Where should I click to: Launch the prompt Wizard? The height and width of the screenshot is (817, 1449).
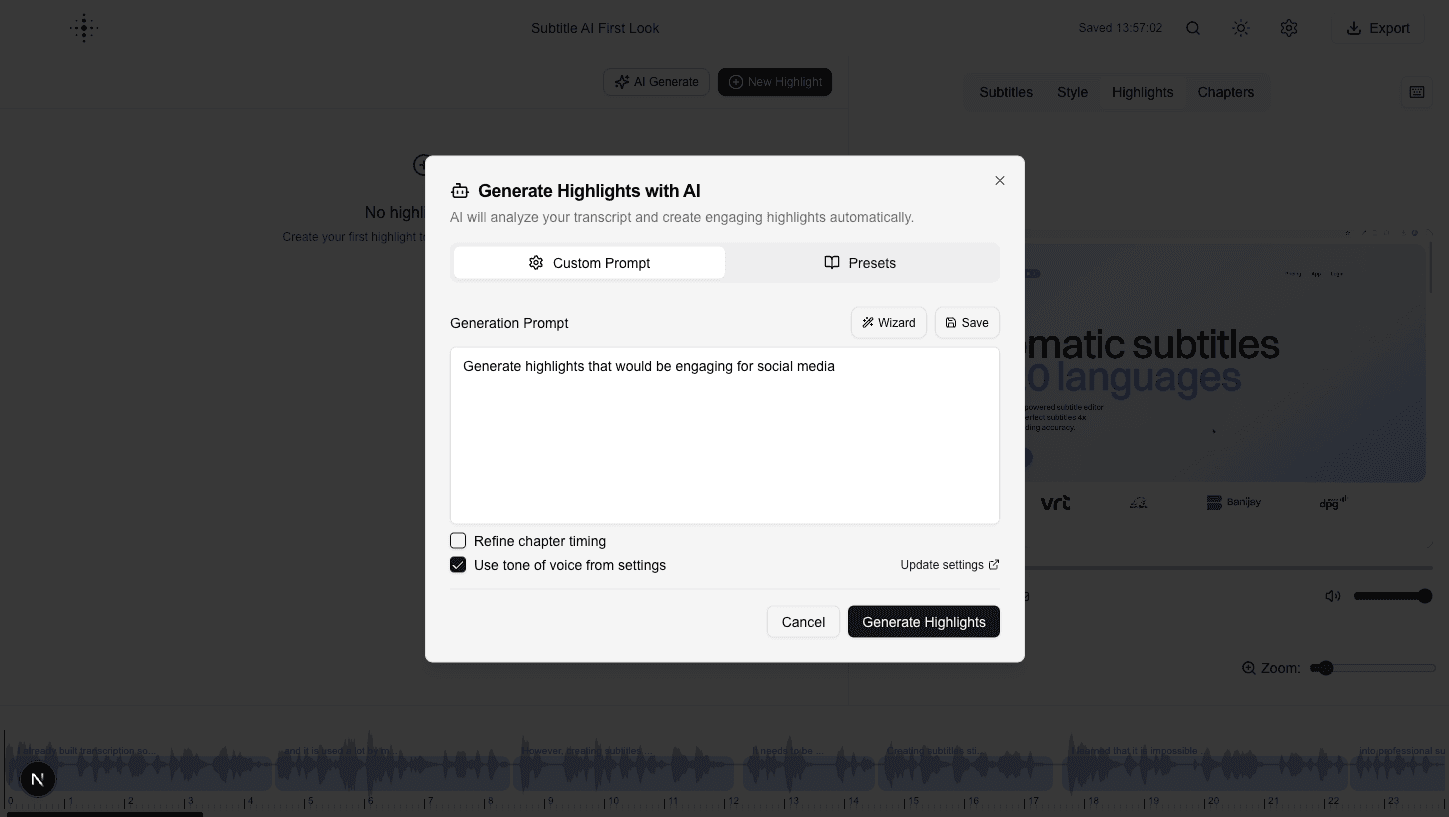[888, 322]
